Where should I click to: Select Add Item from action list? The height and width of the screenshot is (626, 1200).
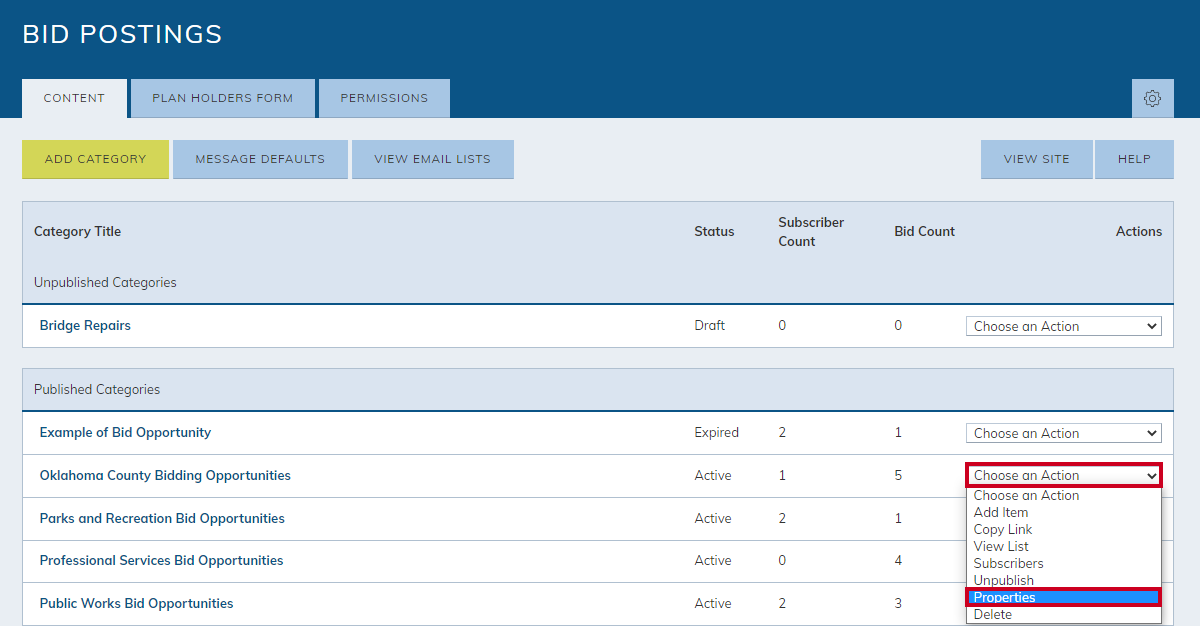[1064, 512]
